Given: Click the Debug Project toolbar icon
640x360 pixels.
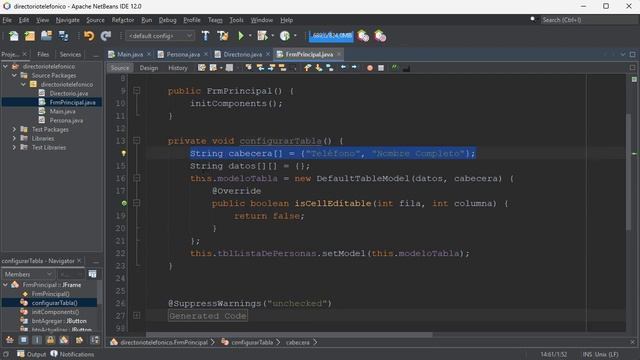Looking at the screenshot, I should [262, 36].
